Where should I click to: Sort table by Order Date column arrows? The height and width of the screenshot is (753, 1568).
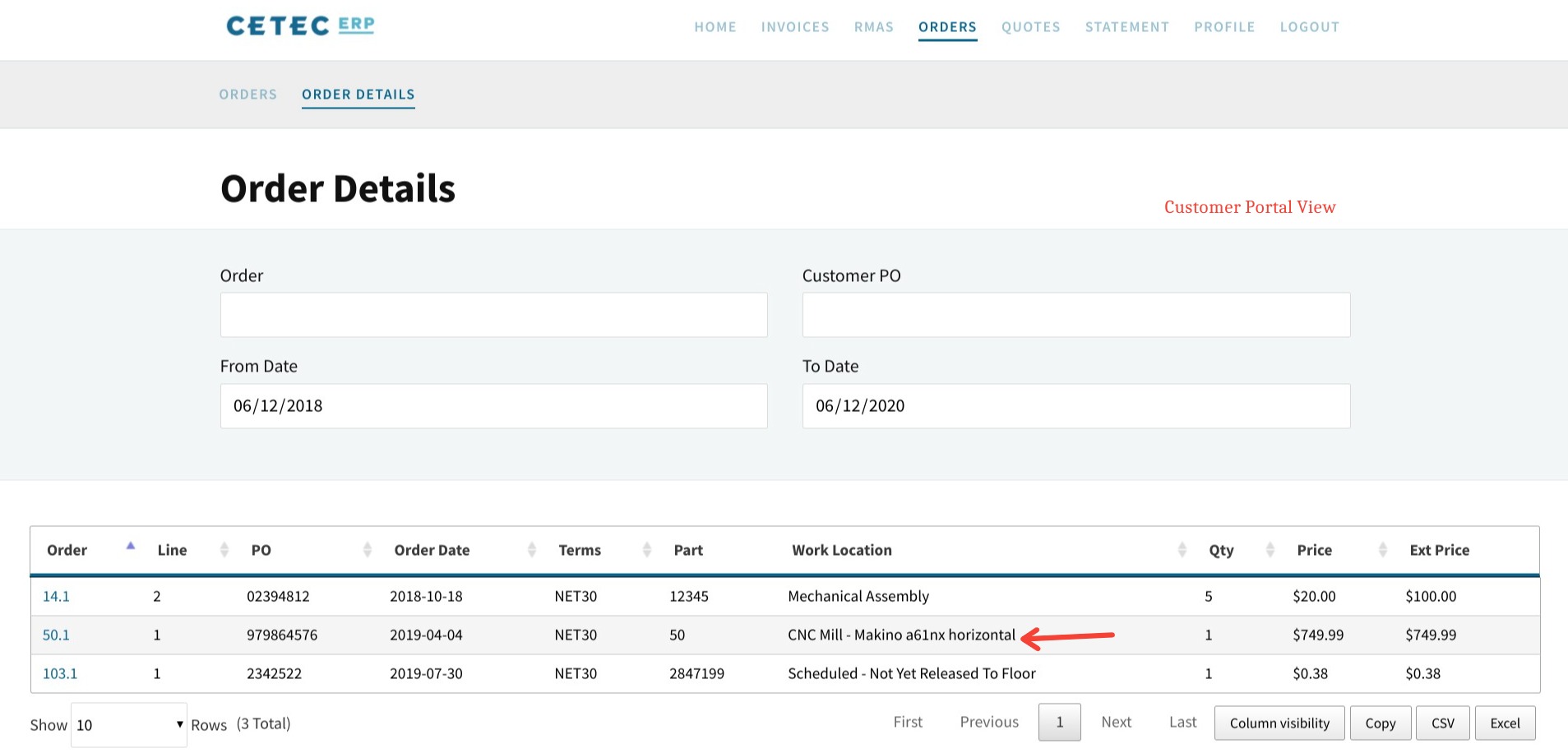[x=532, y=550]
